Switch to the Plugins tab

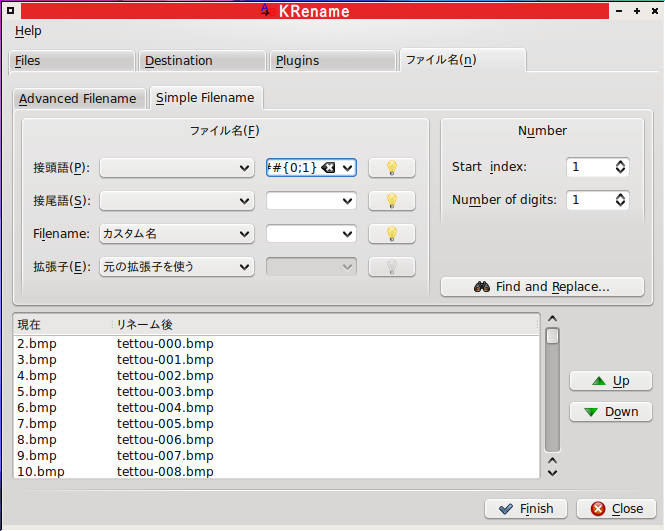click(333, 61)
